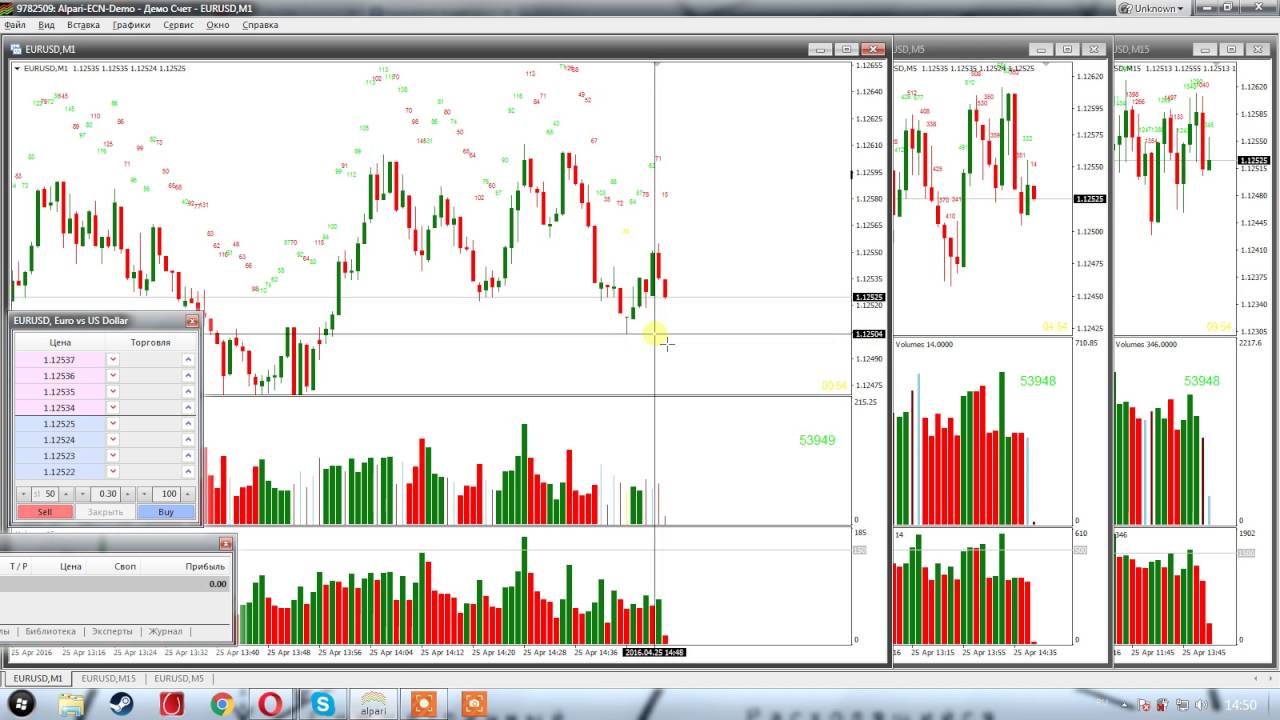Click the red down chevron beside 1.12535

[x=113, y=391]
